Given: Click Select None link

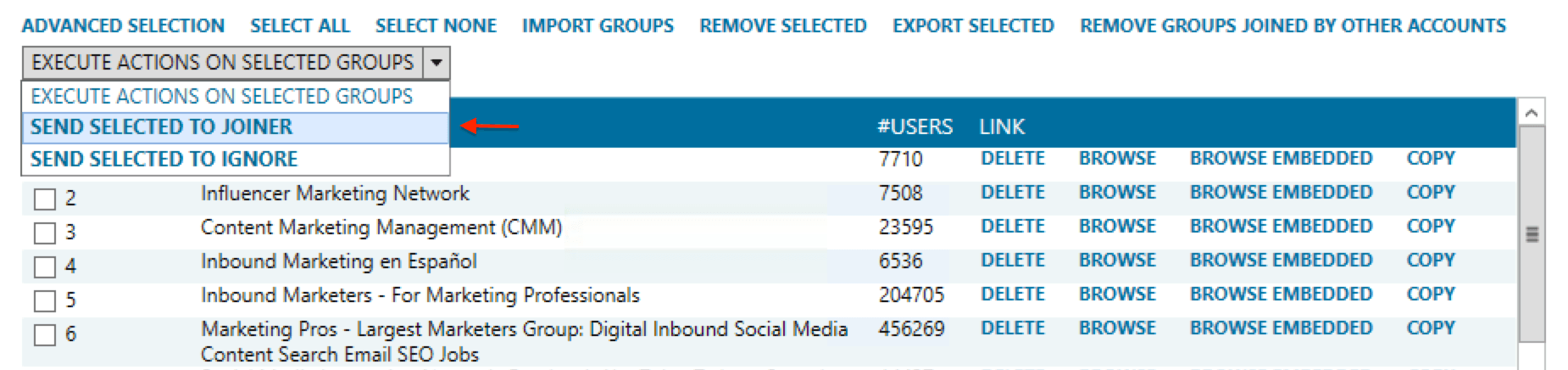Looking at the screenshot, I should pyautogui.click(x=436, y=26).
